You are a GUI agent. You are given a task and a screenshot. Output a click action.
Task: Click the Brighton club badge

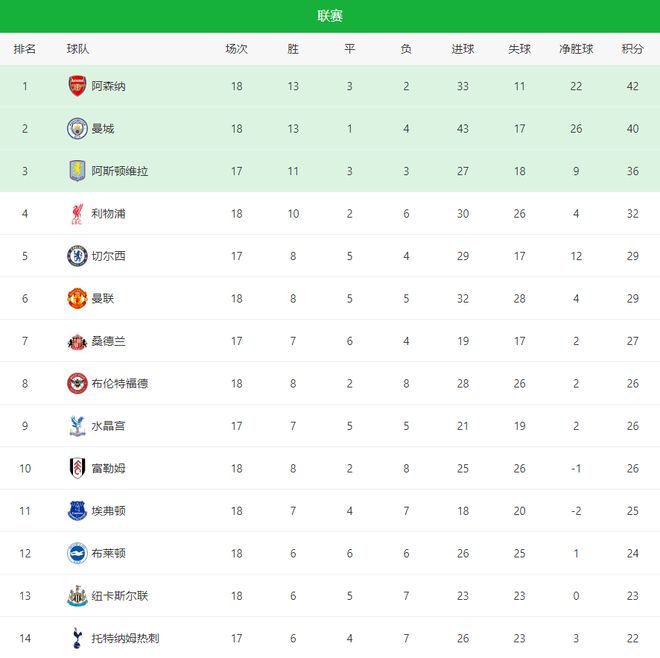(77, 553)
